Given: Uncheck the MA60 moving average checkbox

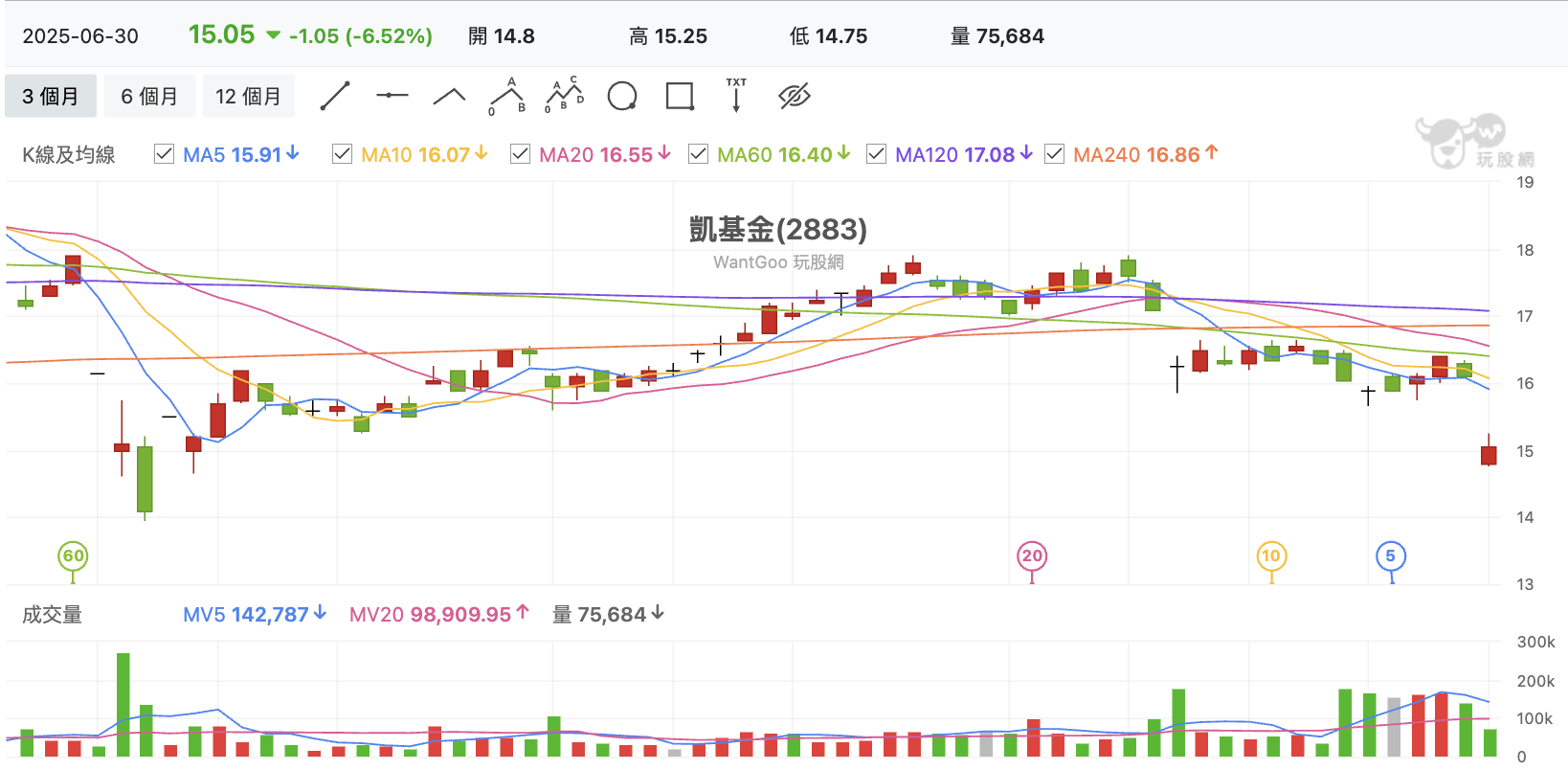Looking at the screenshot, I should (698, 154).
